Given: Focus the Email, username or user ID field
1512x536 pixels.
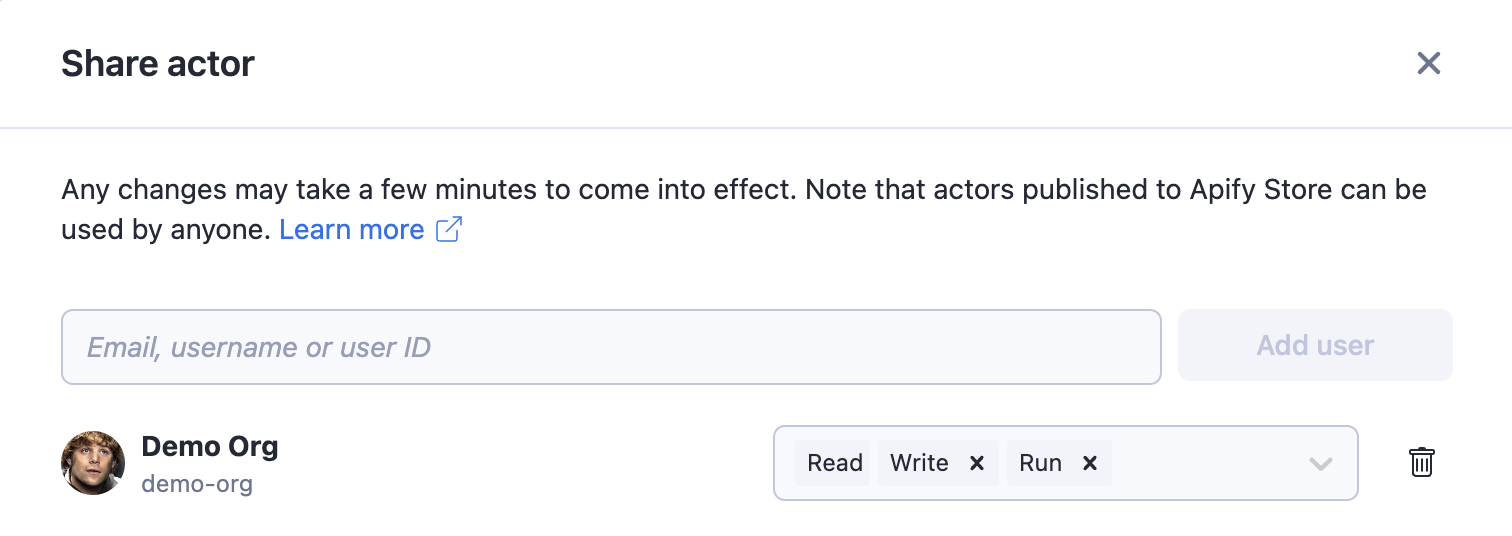Looking at the screenshot, I should (x=611, y=347).
